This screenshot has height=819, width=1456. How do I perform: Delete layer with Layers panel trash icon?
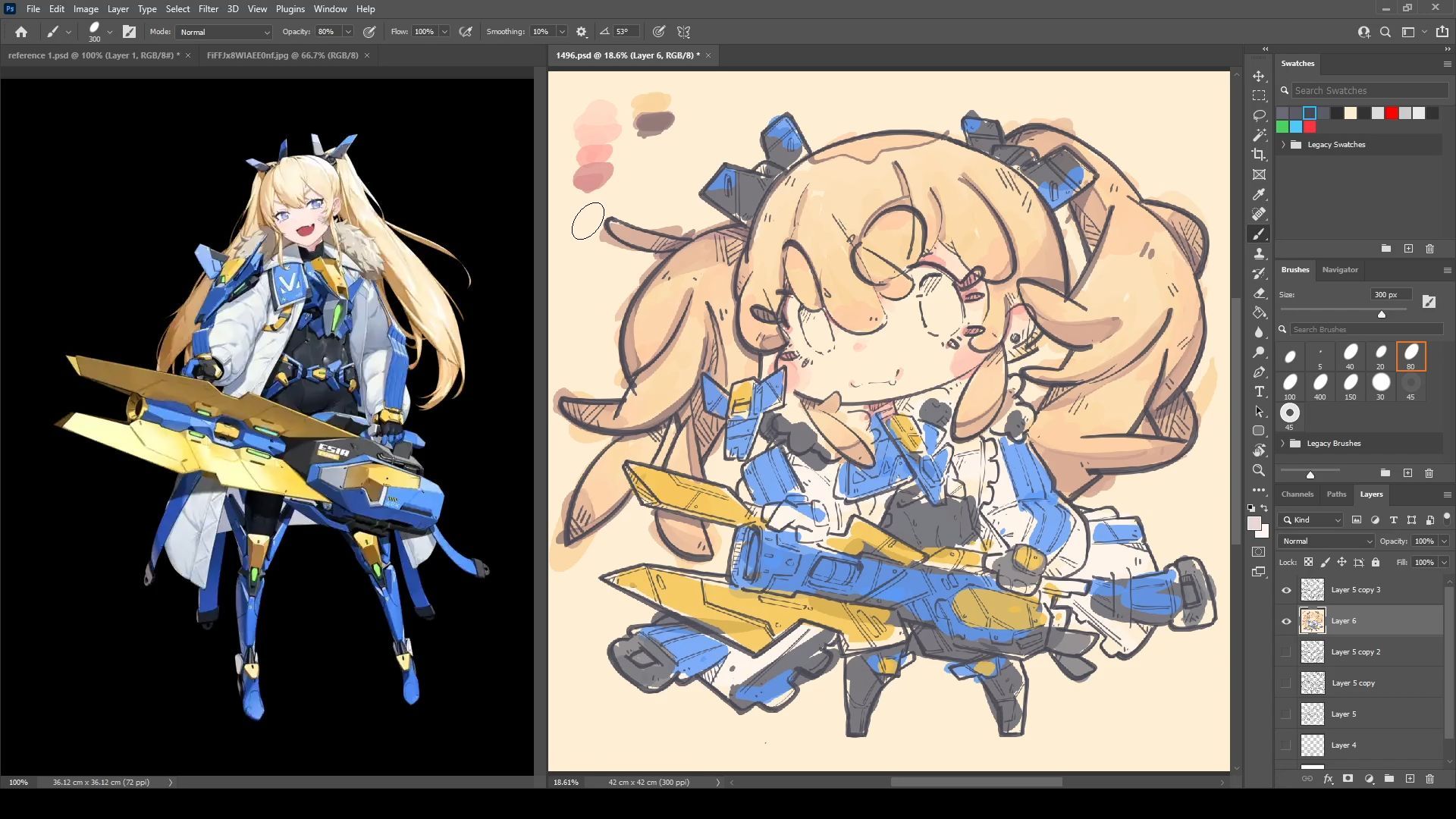pos(1429,779)
